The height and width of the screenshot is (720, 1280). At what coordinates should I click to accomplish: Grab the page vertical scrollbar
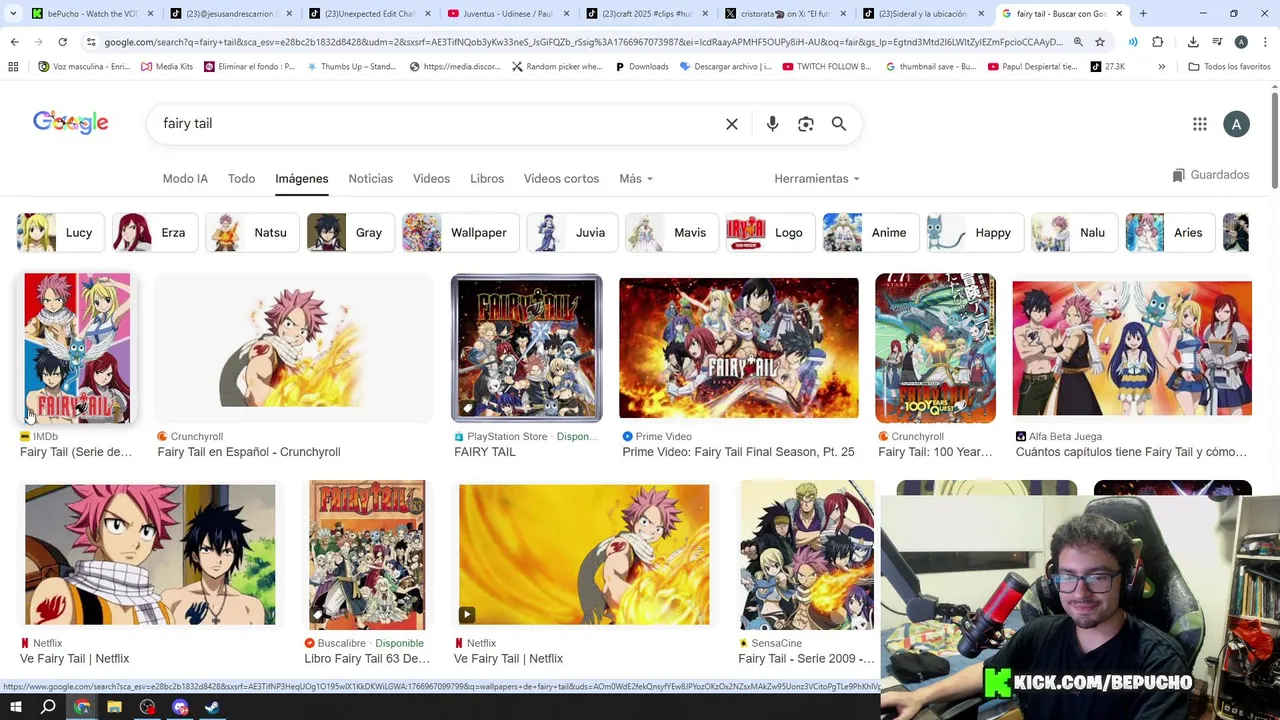pos(1275,140)
